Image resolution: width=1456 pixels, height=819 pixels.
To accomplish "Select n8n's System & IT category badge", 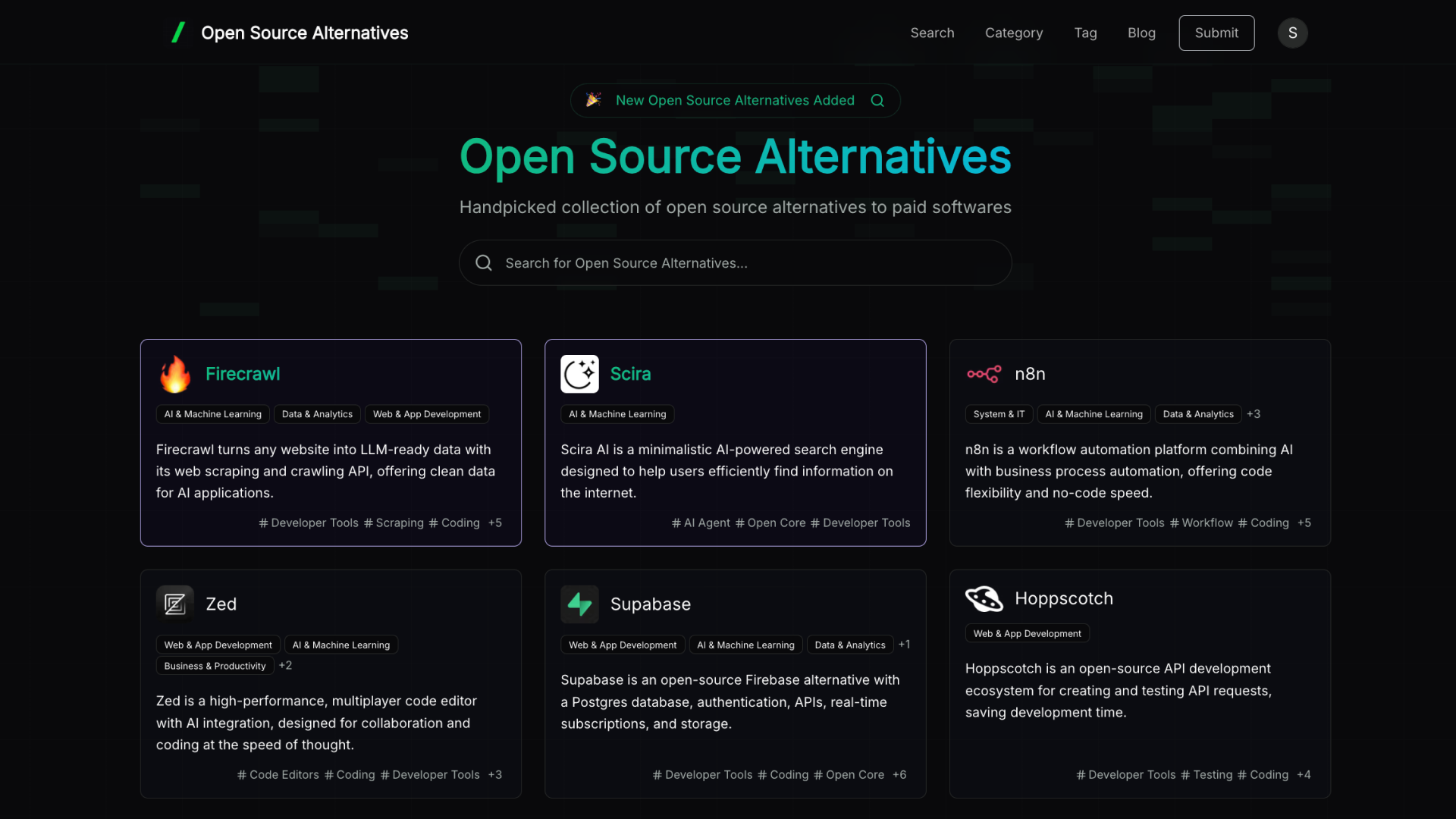I will [x=999, y=414].
